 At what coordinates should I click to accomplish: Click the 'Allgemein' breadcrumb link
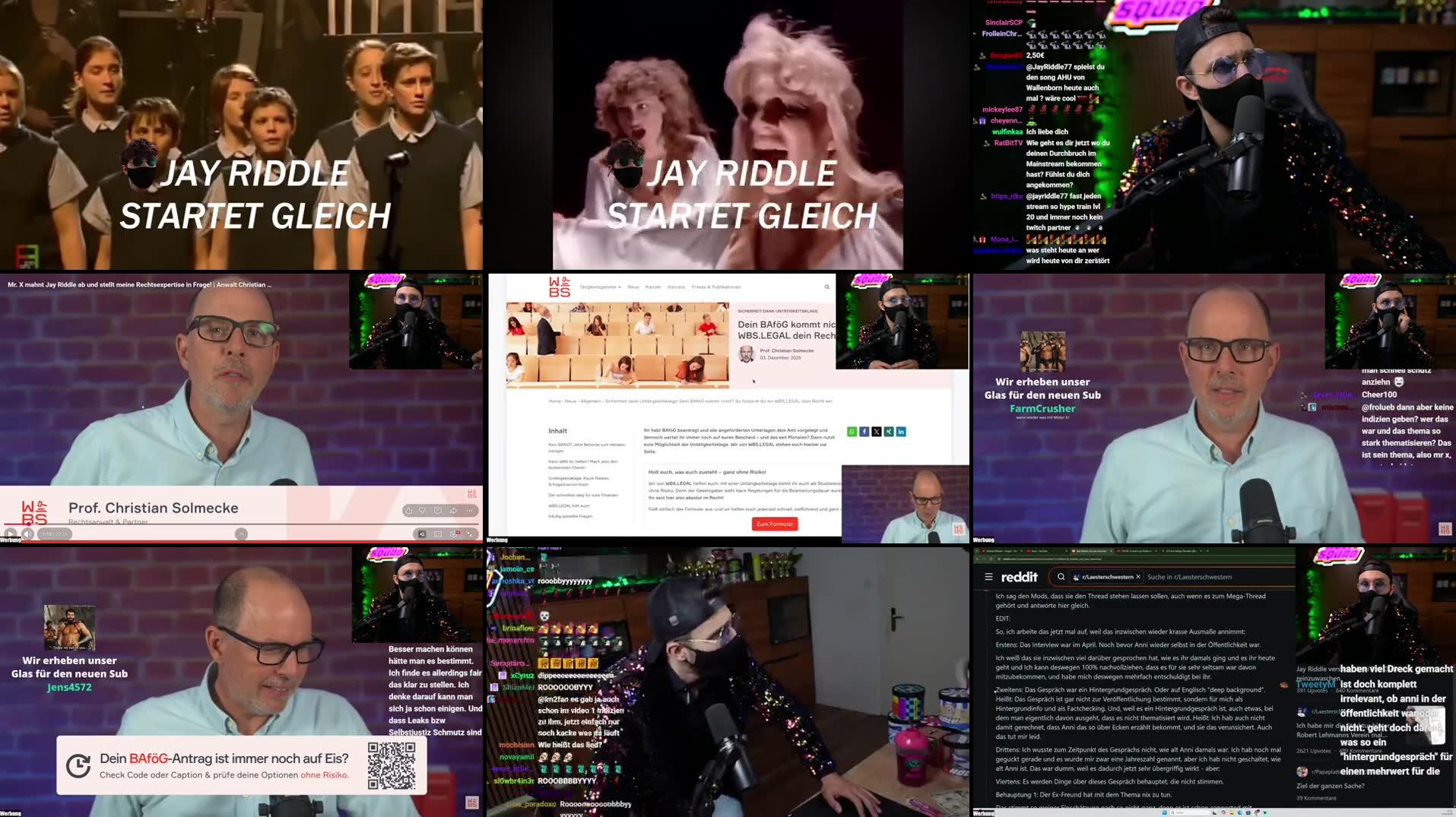pyautogui.click(x=591, y=401)
